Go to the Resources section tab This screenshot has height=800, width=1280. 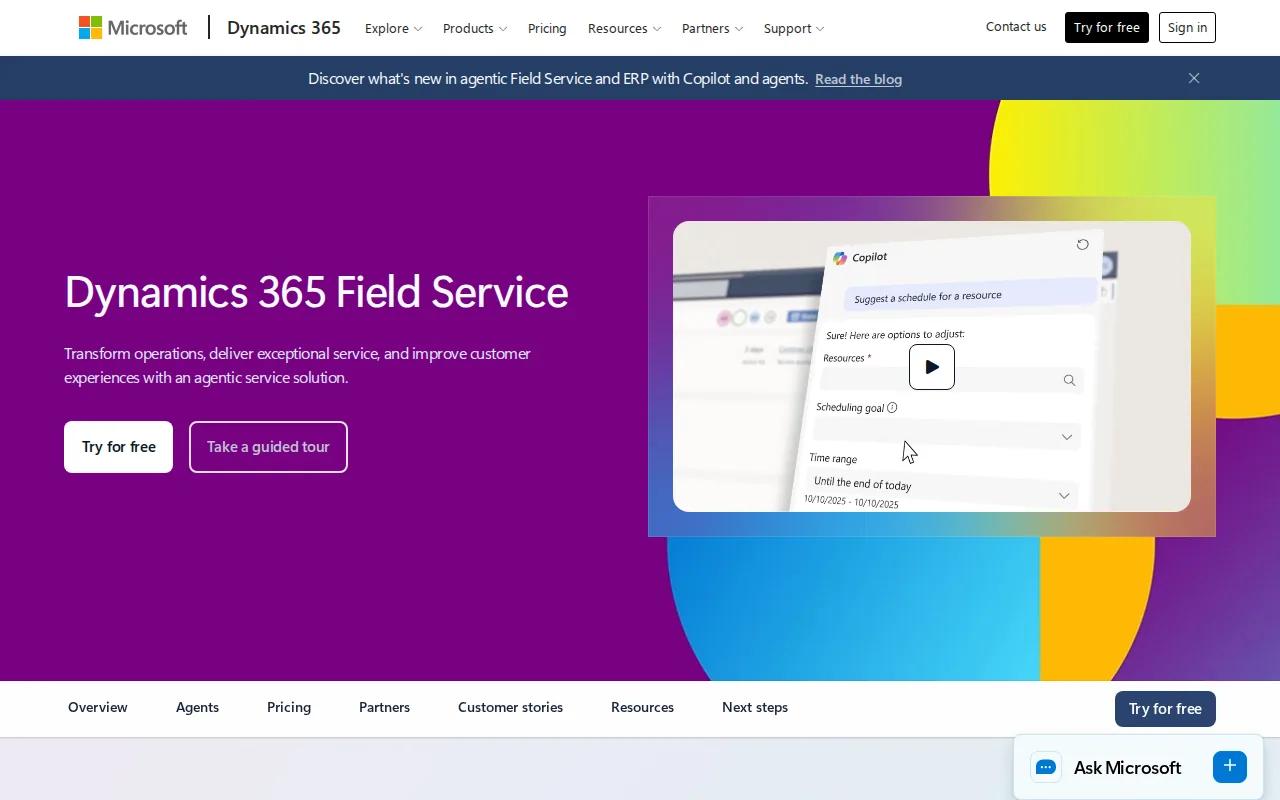pos(642,707)
